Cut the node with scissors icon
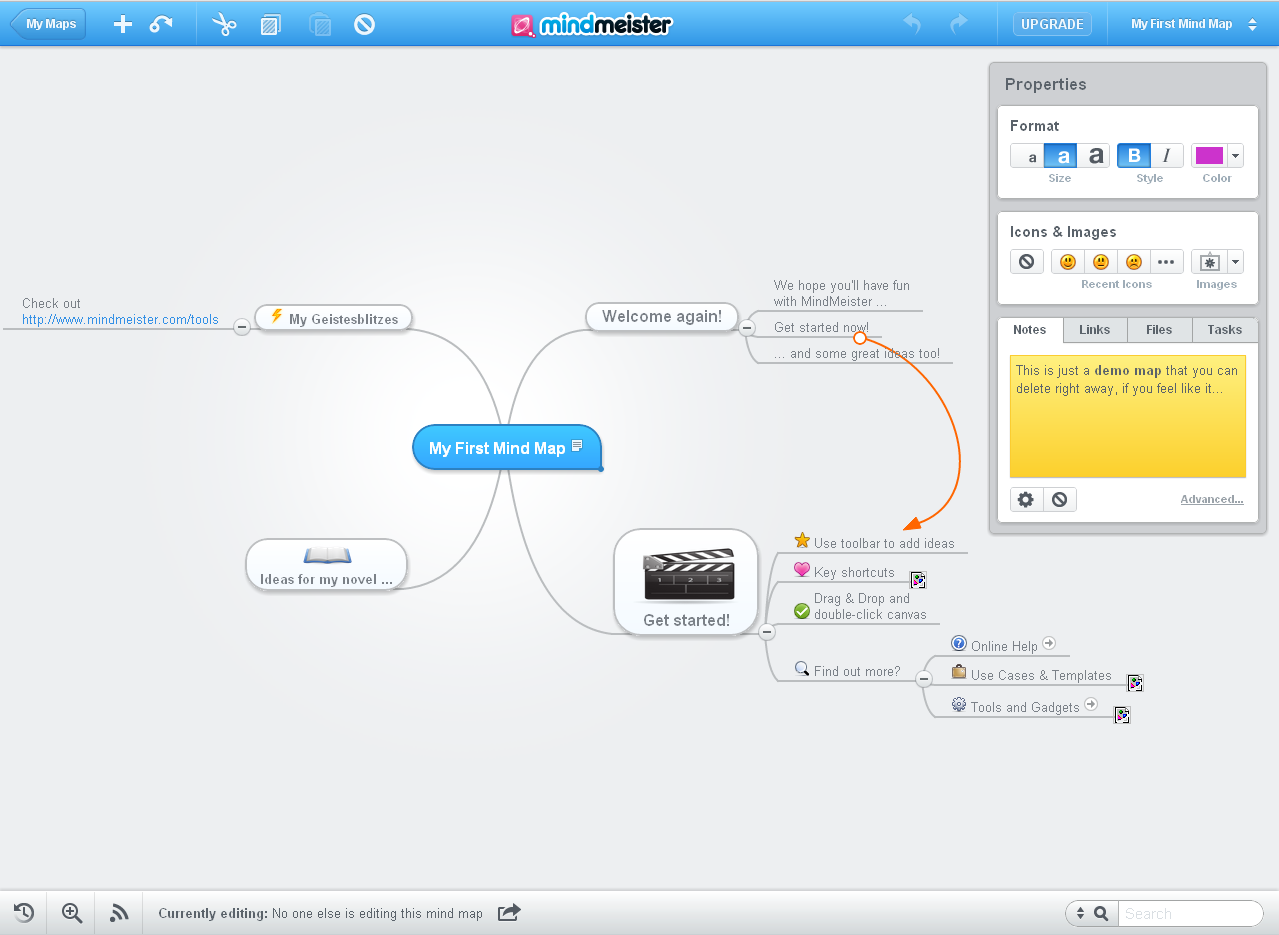 click(x=224, y=24)
